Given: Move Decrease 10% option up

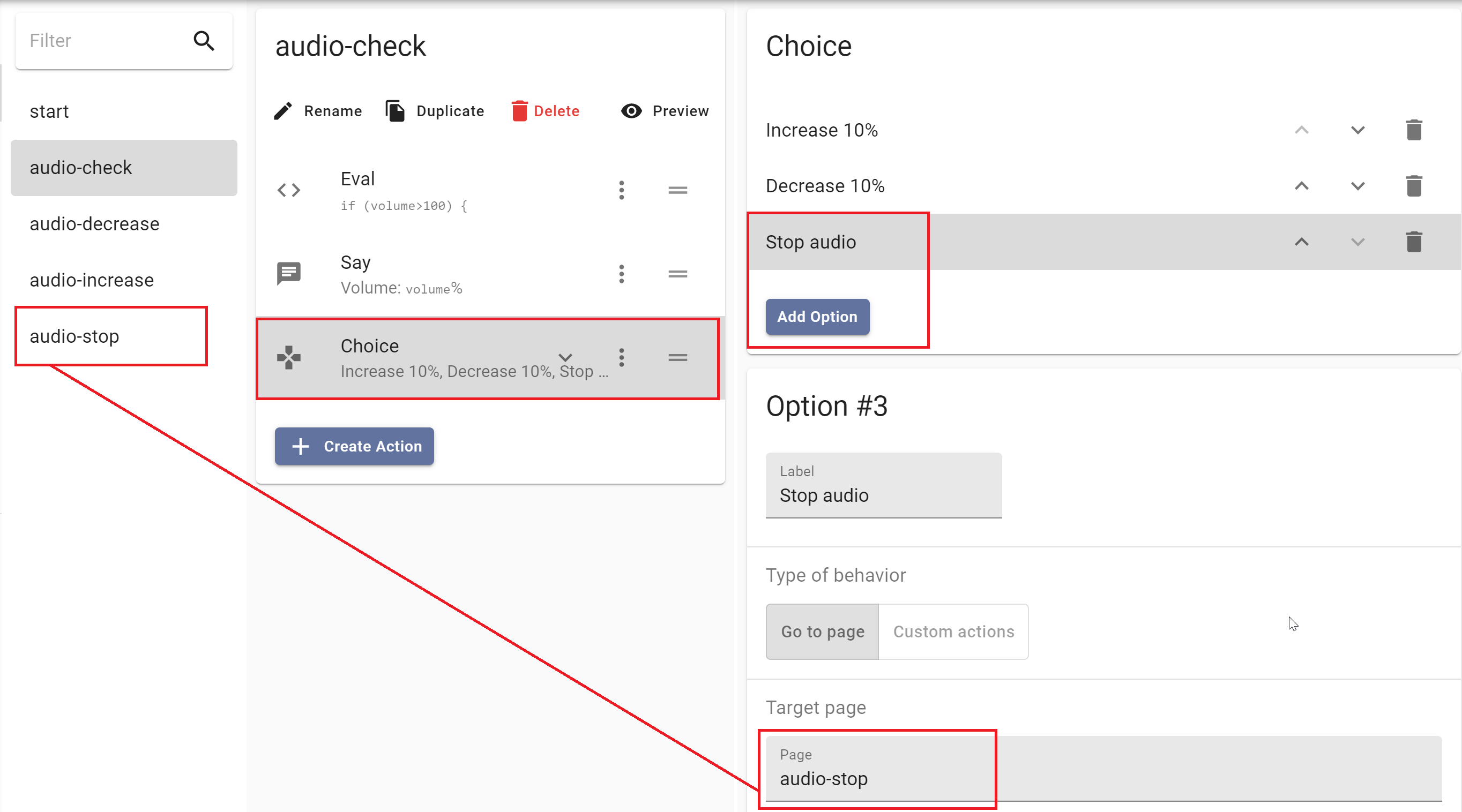Looking at the screenshot, I should tap(1301, 186).
